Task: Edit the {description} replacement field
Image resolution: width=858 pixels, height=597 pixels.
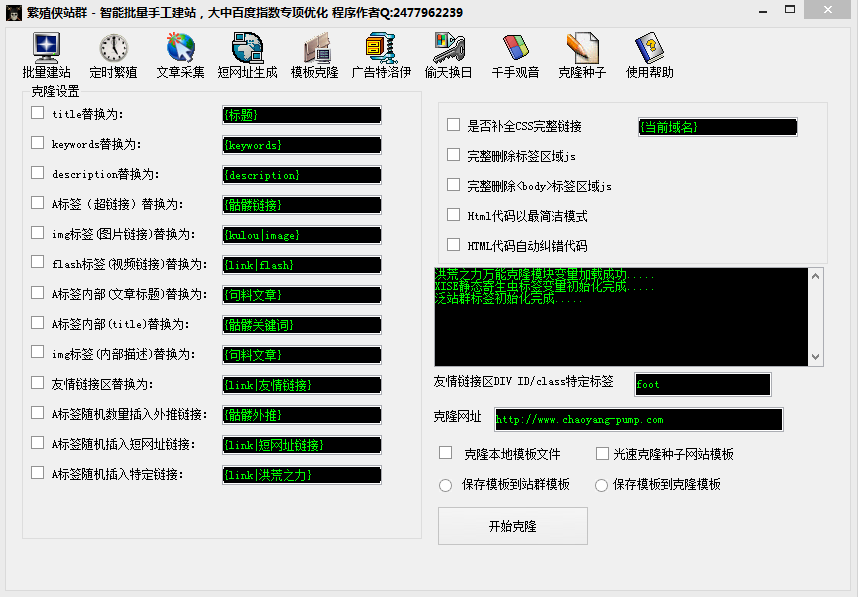Action: pyautogui.click(x=302, y=175)
